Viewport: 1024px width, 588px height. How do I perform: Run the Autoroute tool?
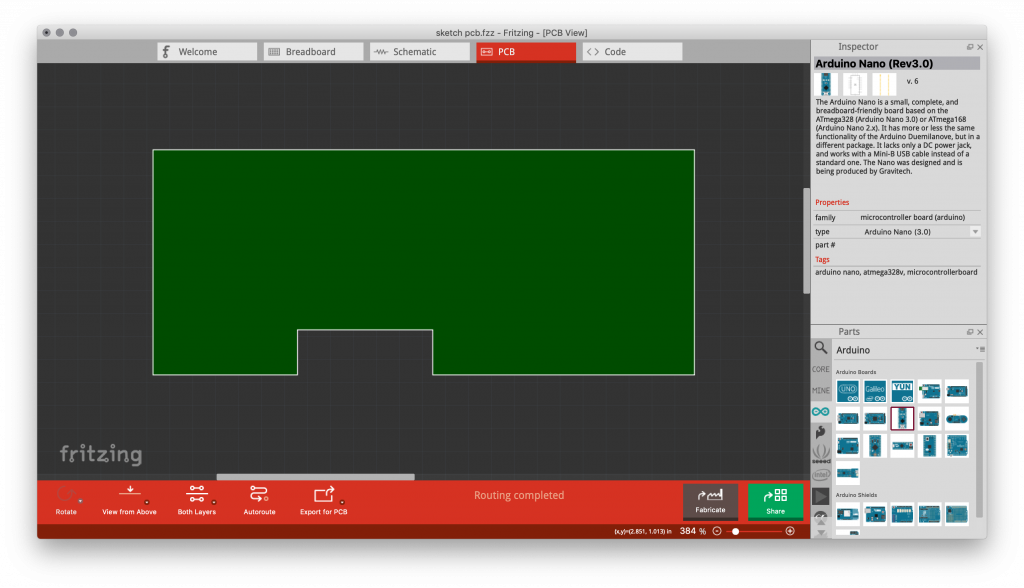tap(259, 500)
